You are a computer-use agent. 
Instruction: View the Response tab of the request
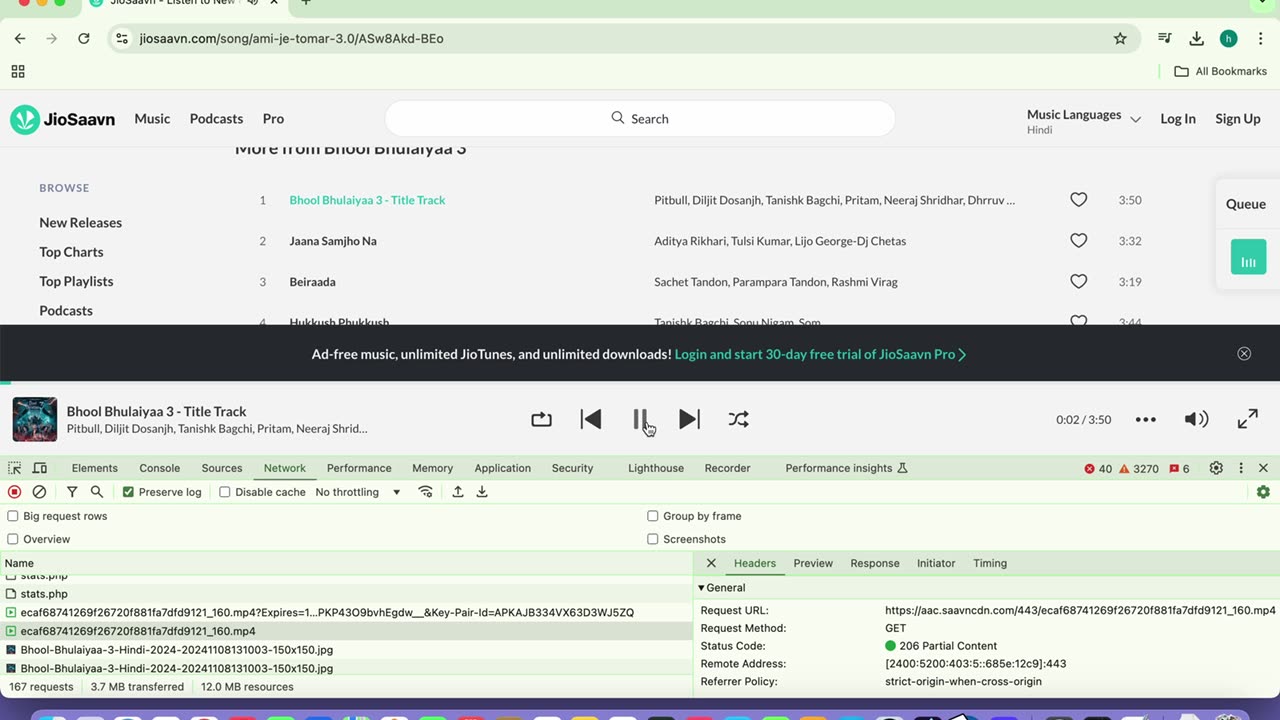pyautogui.click(x=875, y=563)
